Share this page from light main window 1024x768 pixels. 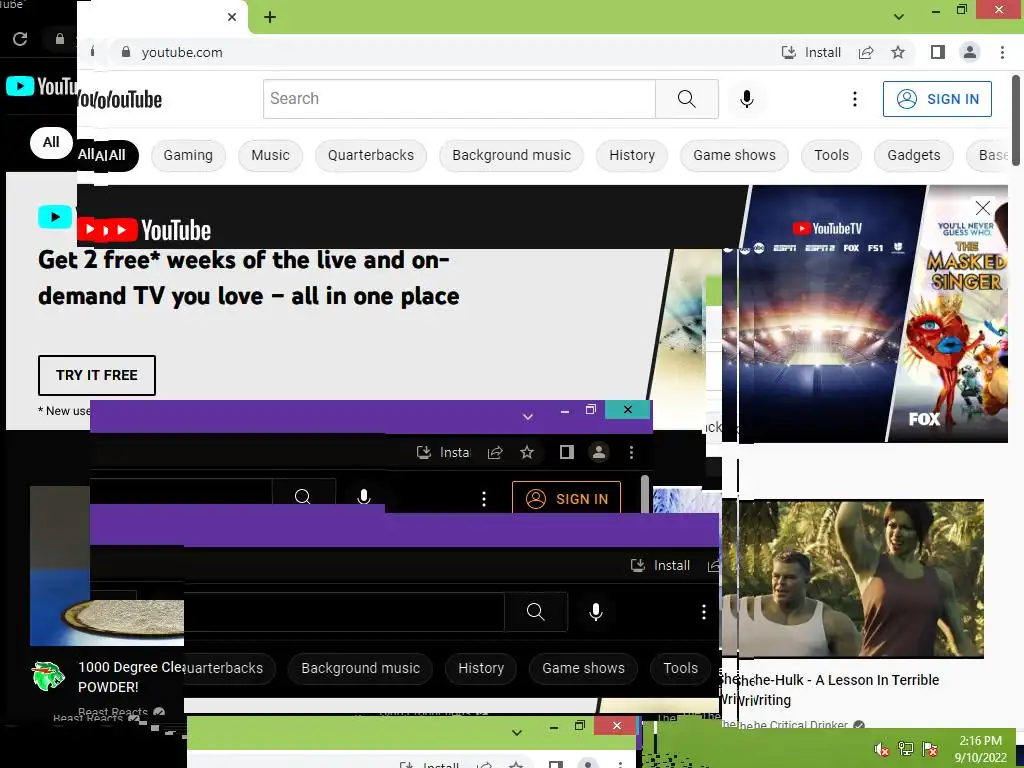tap(866, 52)
